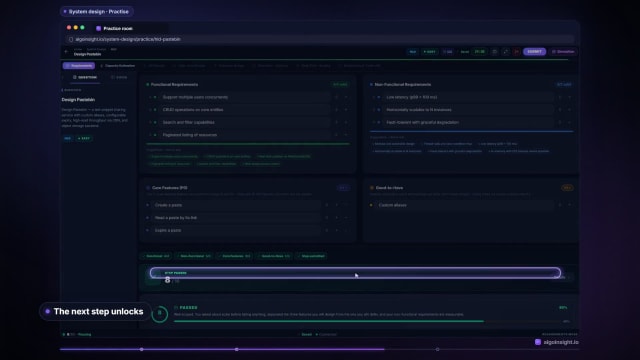The height and width of the screenshot is (360, 640).
Task: Click the green session timer in the top bar
Action: coord(479,52)
